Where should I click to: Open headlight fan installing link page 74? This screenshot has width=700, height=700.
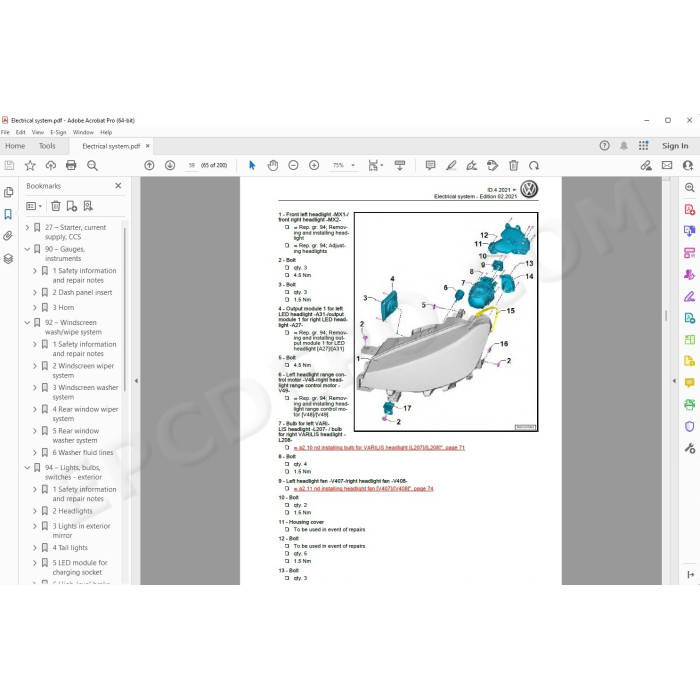(363, 488)
